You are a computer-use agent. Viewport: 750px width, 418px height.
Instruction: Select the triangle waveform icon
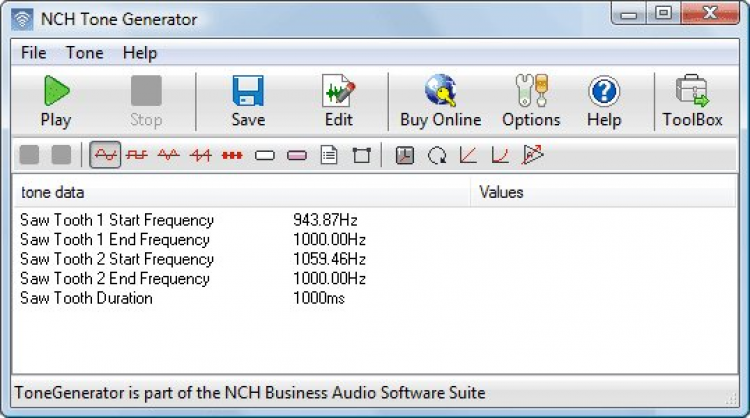coord(168,155)
